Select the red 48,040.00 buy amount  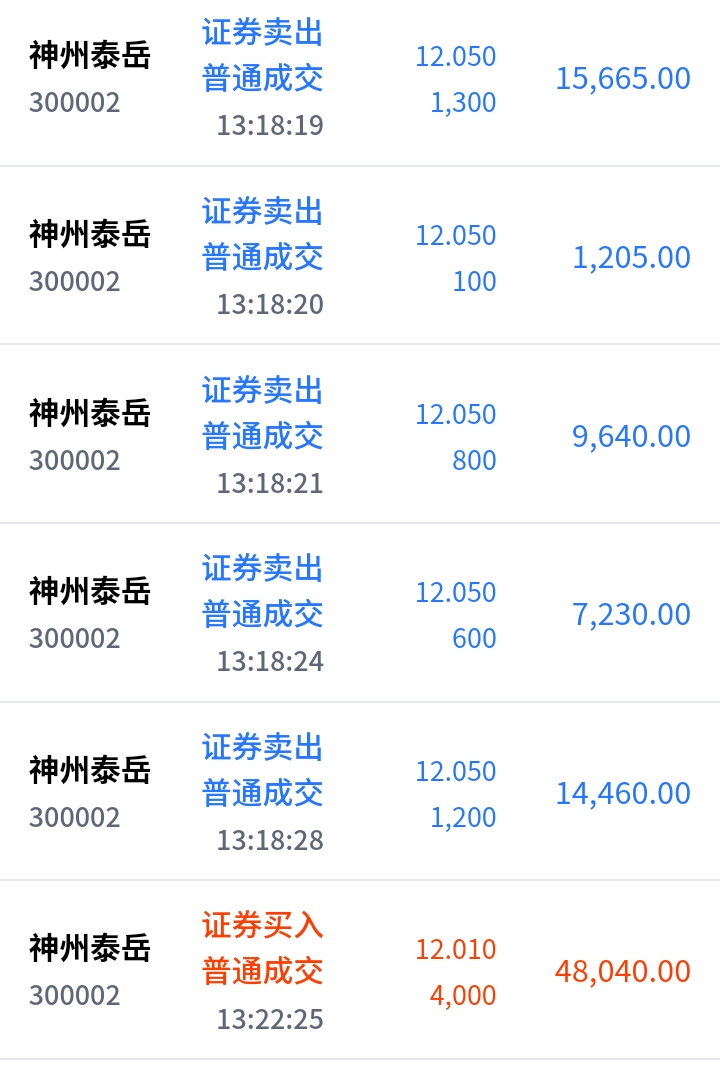(623, 972)
